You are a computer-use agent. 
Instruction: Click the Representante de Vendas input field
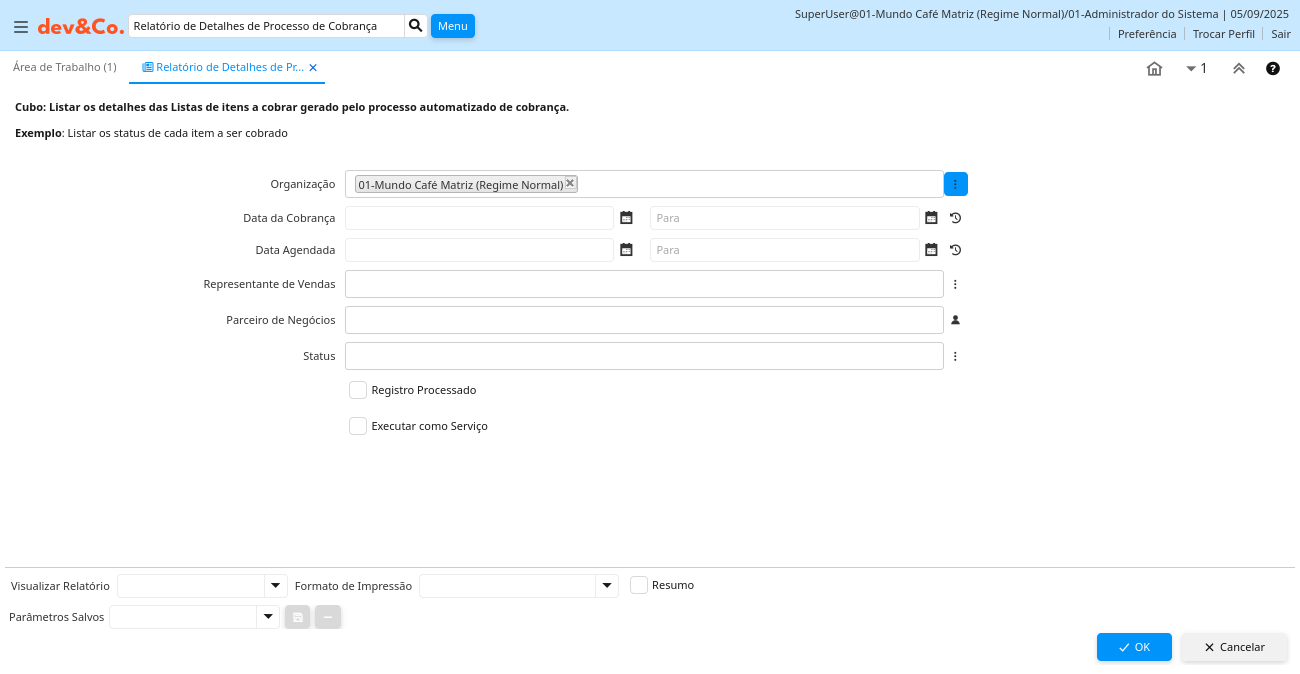[644, 284]
